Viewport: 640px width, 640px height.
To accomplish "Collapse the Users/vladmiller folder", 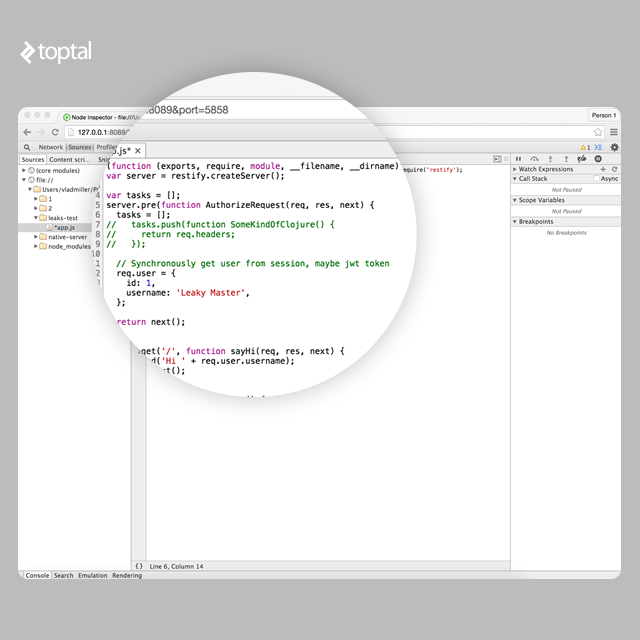I will (x=30, y=189).
